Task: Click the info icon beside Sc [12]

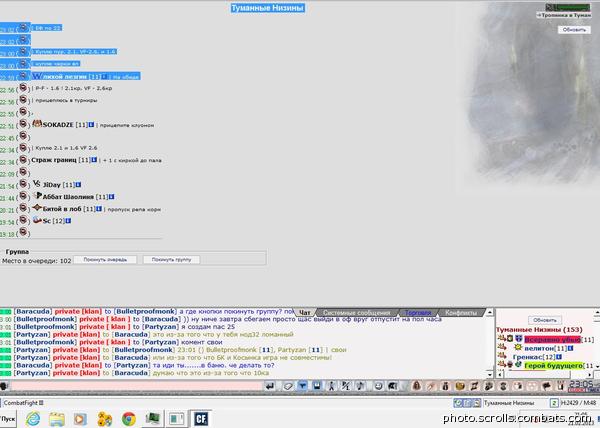Action: 68,221
